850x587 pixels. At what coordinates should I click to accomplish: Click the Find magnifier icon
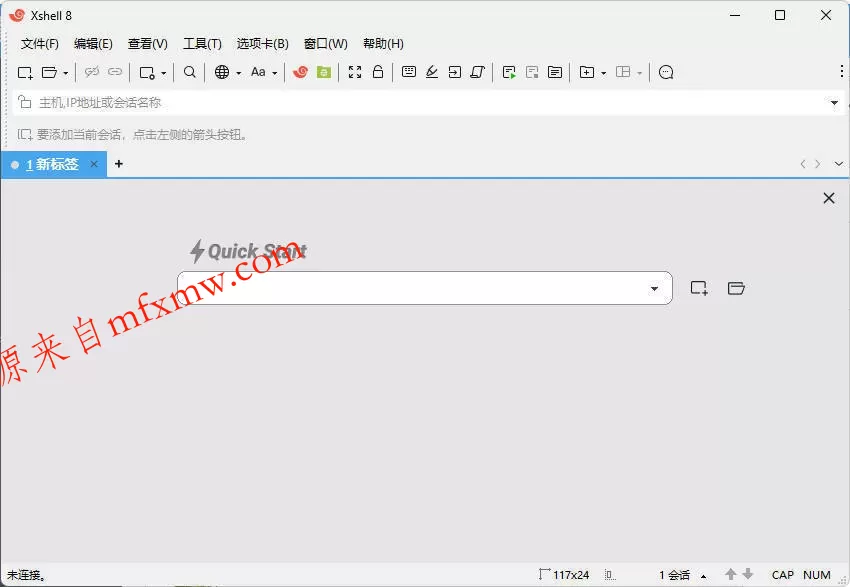pos(189,72)
